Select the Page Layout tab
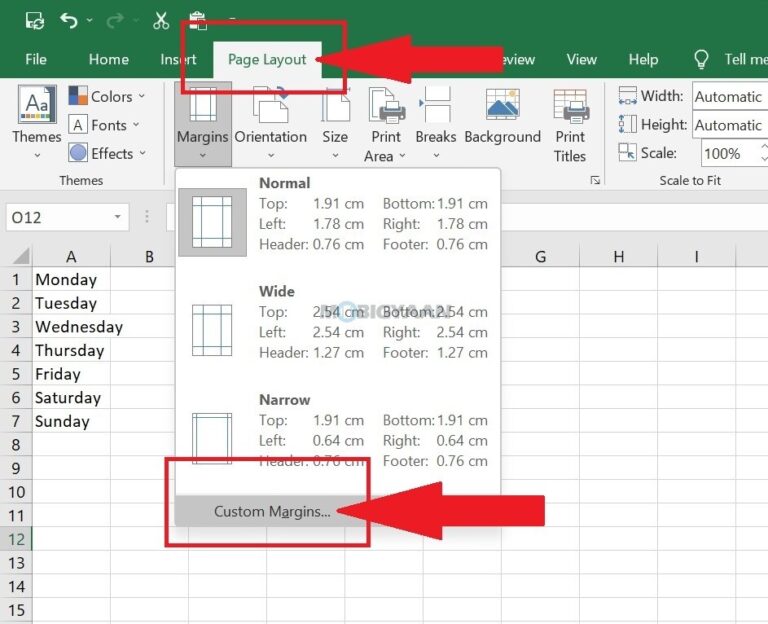The height and width of the screenshot is (624, 768). 267,59
